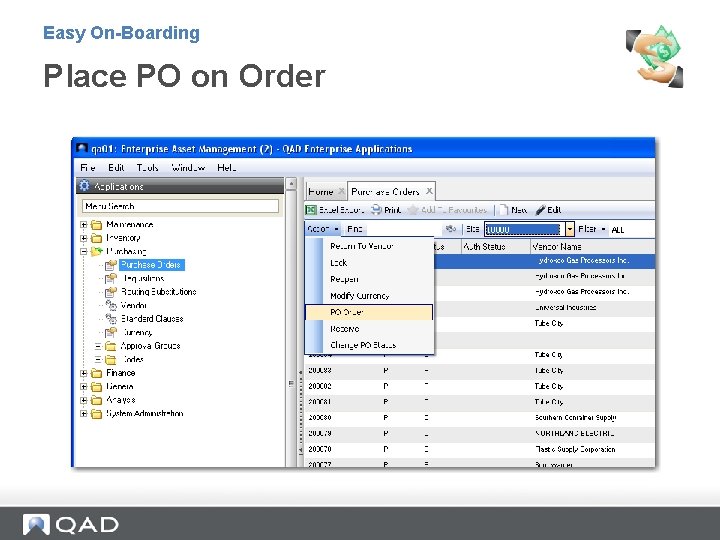Expand the Codes folder
Image resolution: width=720 pixels, height=540 pixels.
pos(98,359)
